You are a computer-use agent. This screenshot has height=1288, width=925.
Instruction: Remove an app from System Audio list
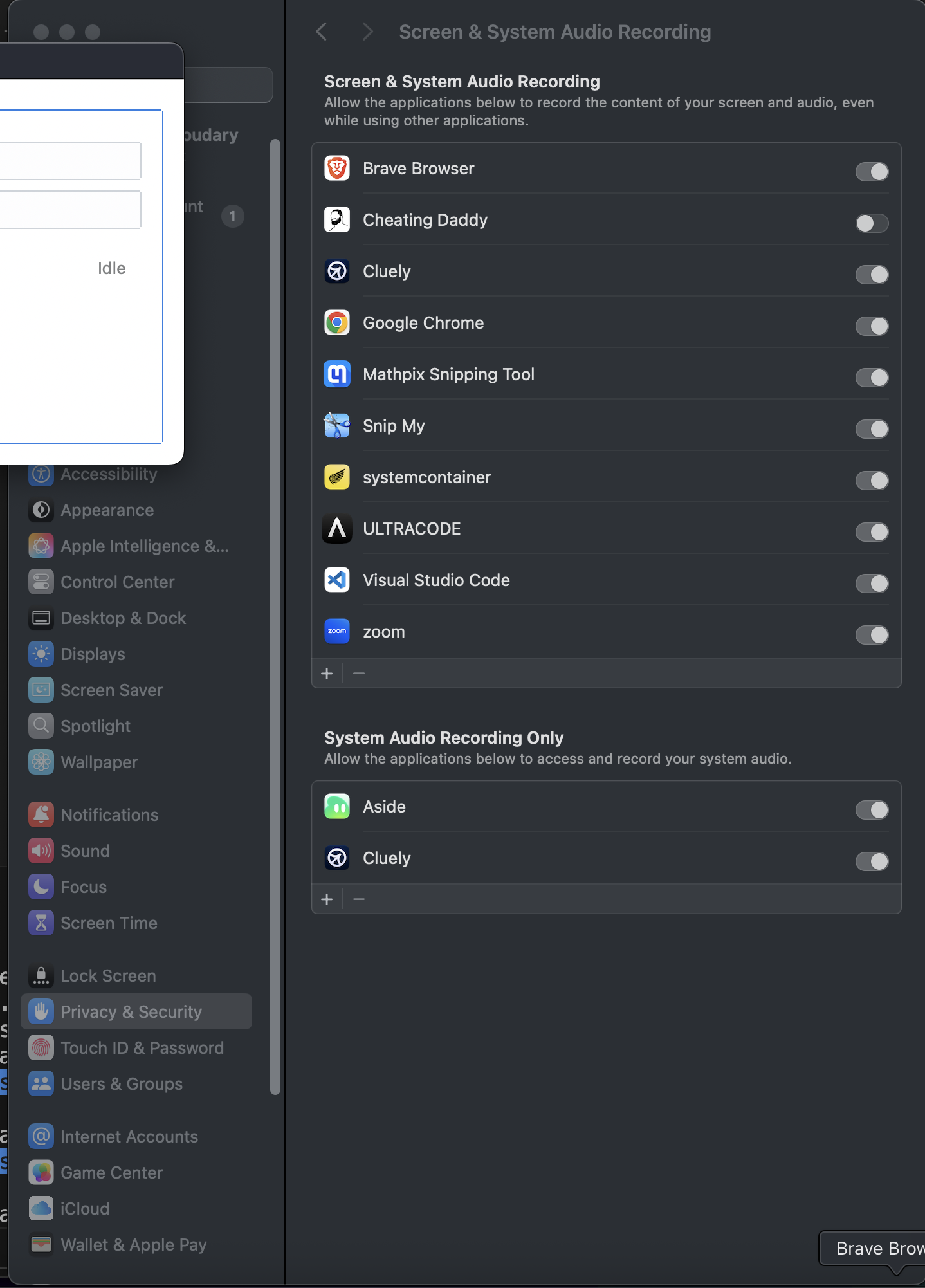[x=359, y=899]
